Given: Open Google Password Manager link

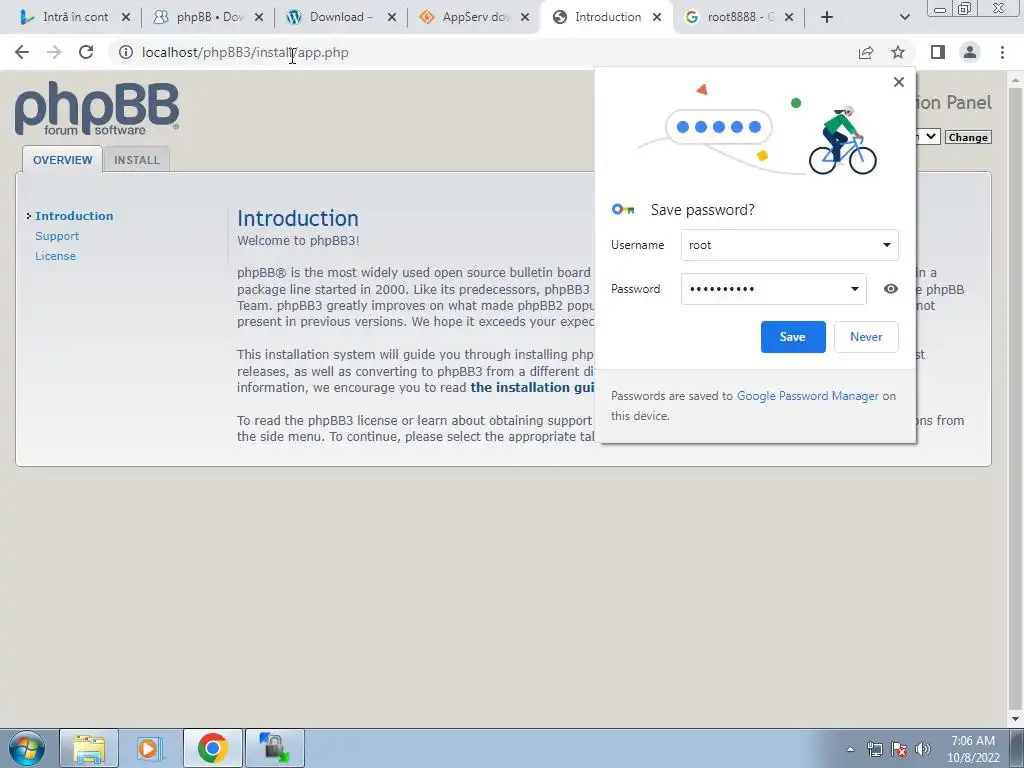Looking at the screenshot, I should pyautogui.click(x=808, y=396).
